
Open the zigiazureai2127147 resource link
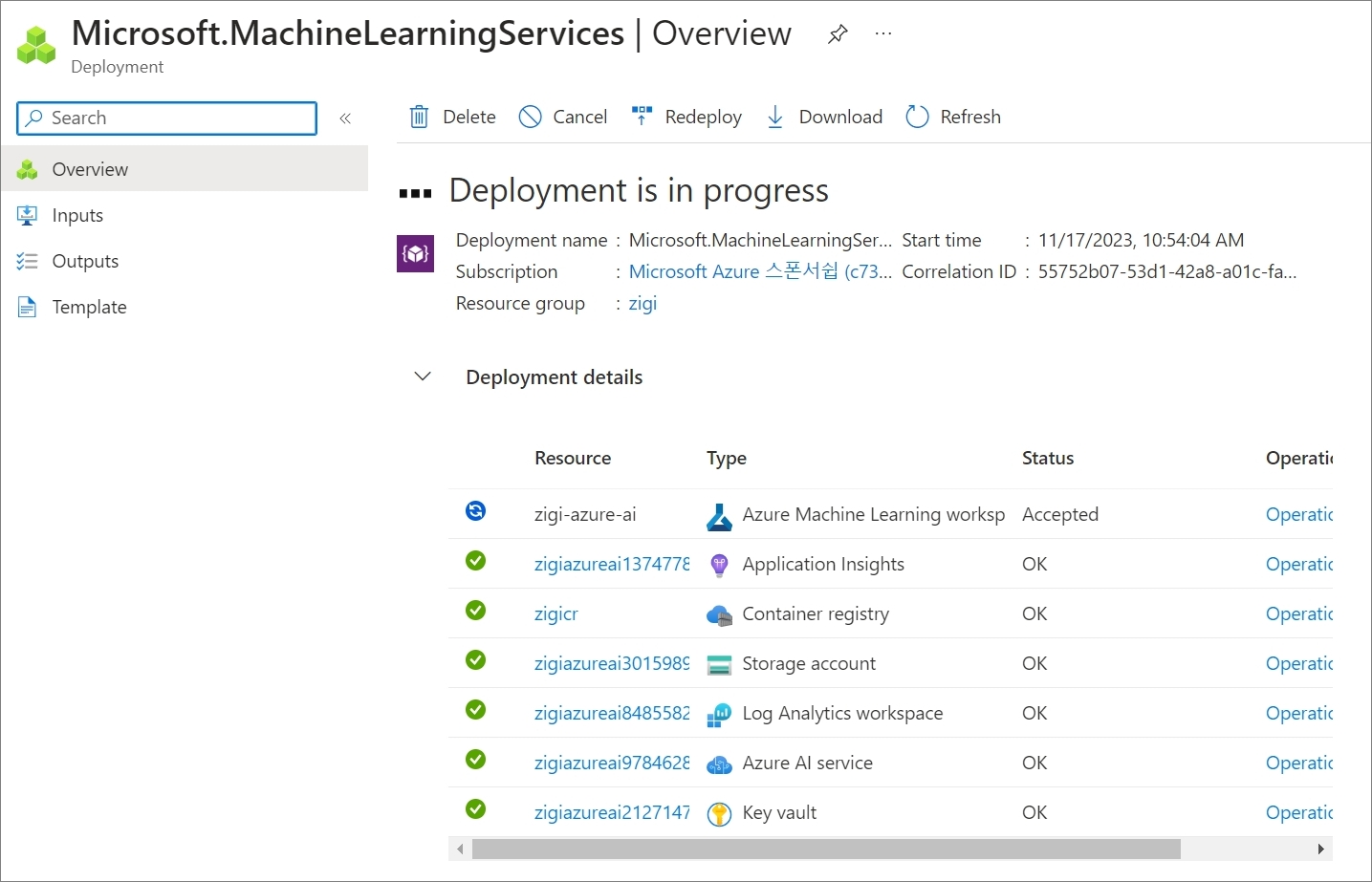(612, 812)
